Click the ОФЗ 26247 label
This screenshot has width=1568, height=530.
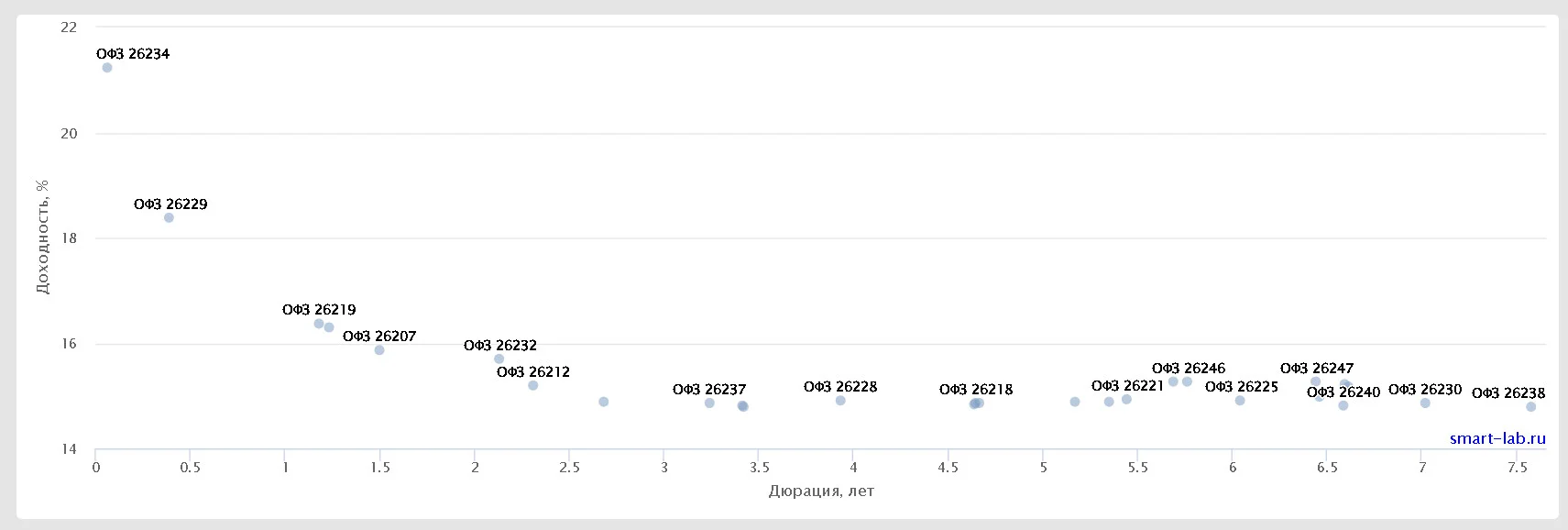click(x=1317, y=369)
